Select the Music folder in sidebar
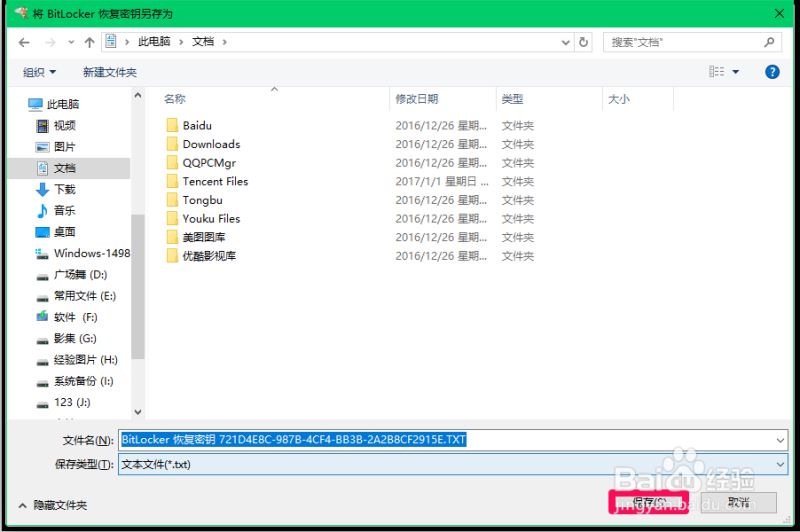The width and height of the screenshot is (800, 532). pos(64,210)
